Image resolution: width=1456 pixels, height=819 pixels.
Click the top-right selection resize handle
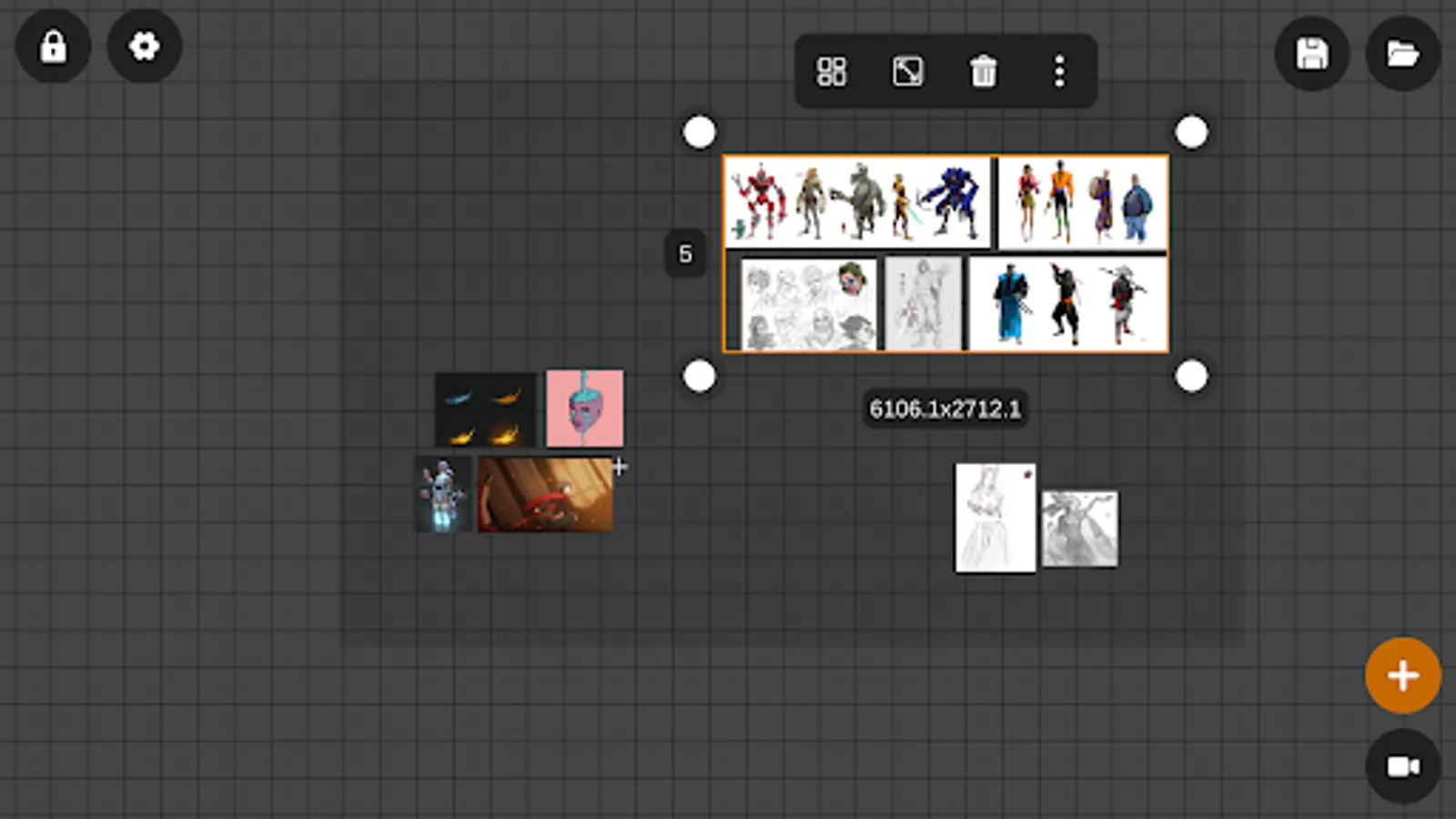1191,132
